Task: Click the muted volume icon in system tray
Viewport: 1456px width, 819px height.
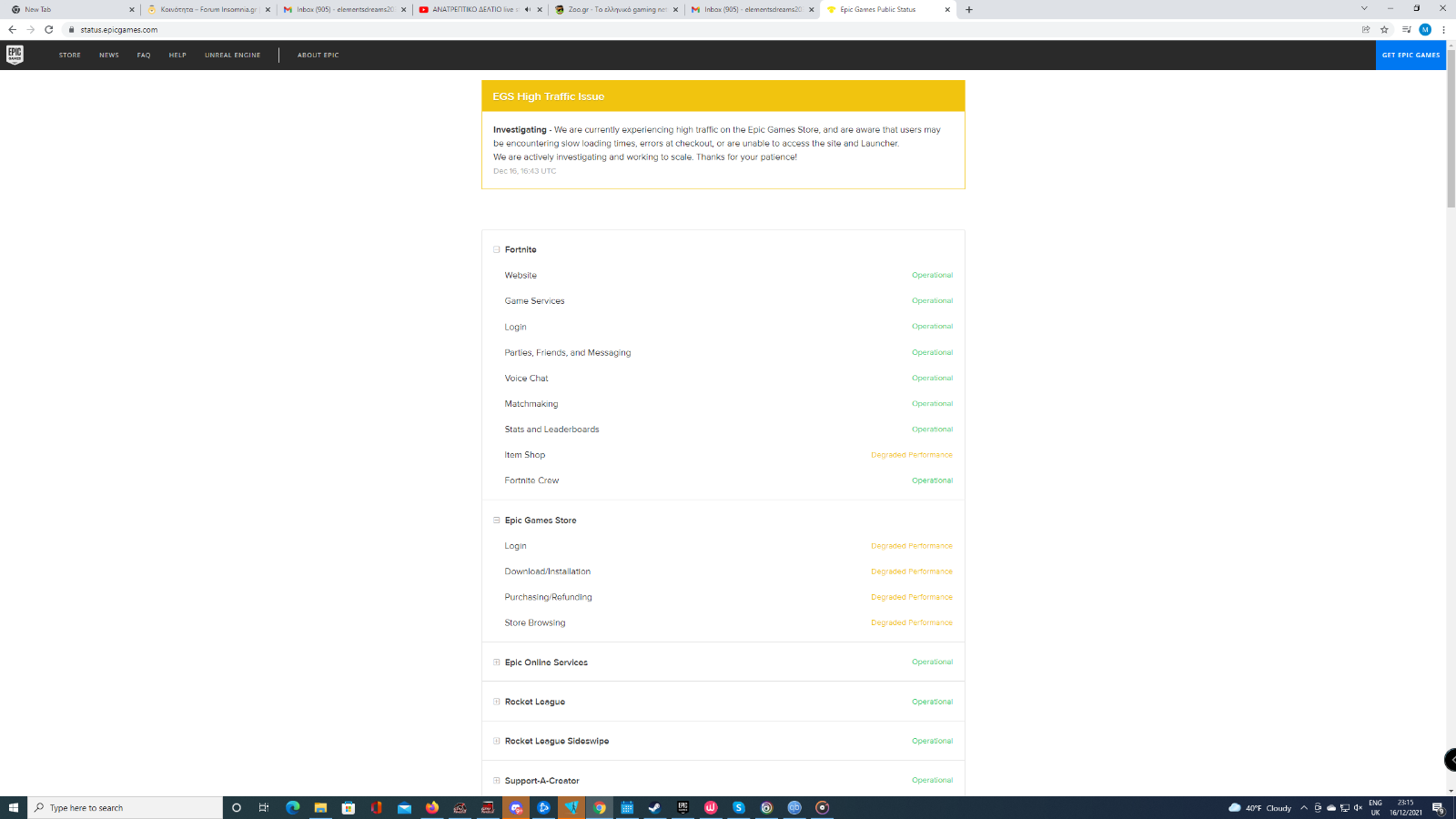Action: 1358,807
